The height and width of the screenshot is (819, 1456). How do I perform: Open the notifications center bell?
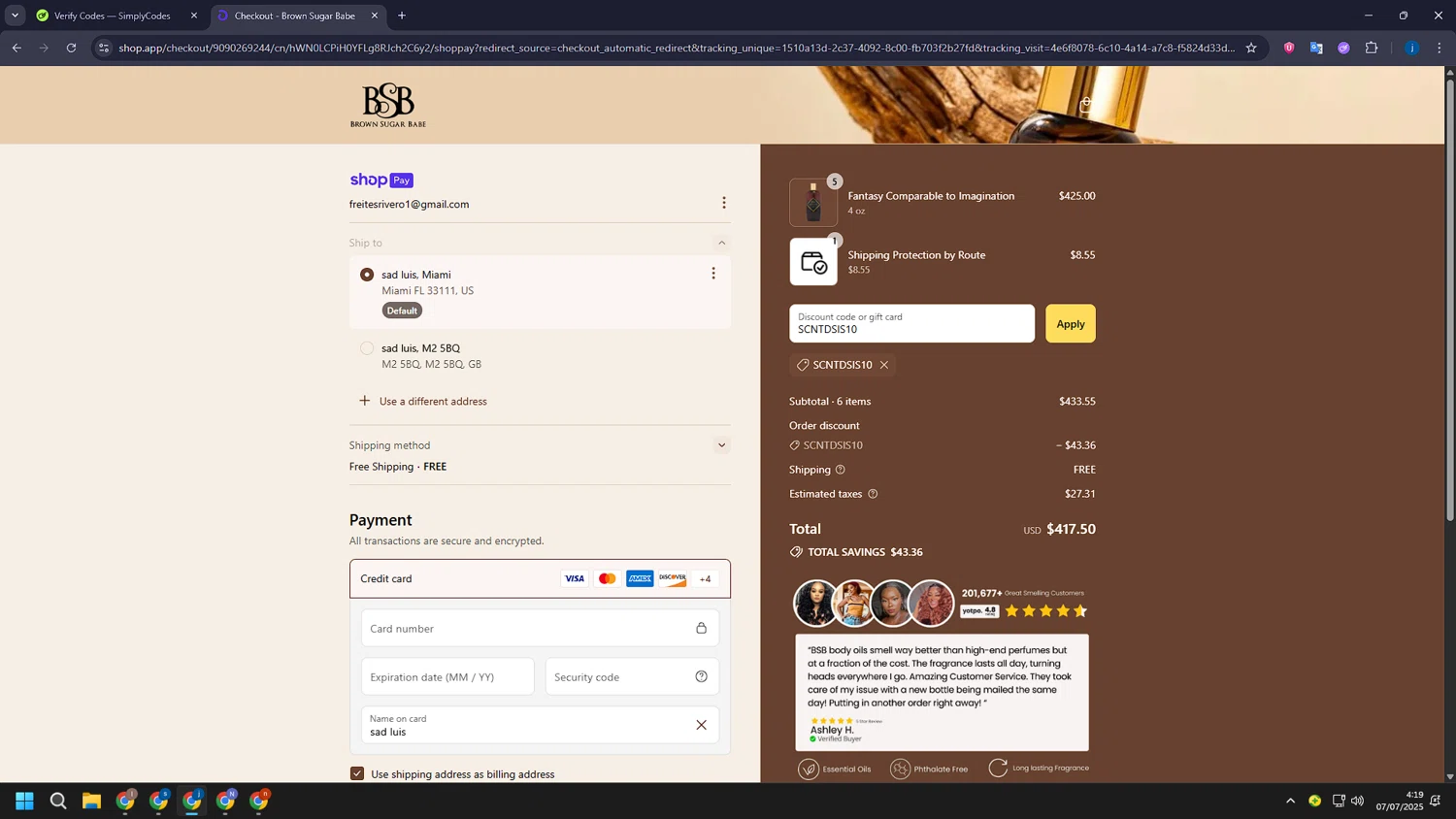(x=1435, y=801)
